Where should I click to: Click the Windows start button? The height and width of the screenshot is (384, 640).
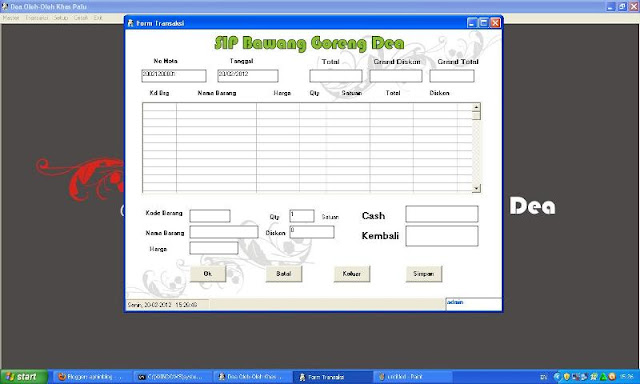click(x=23, y=377)
